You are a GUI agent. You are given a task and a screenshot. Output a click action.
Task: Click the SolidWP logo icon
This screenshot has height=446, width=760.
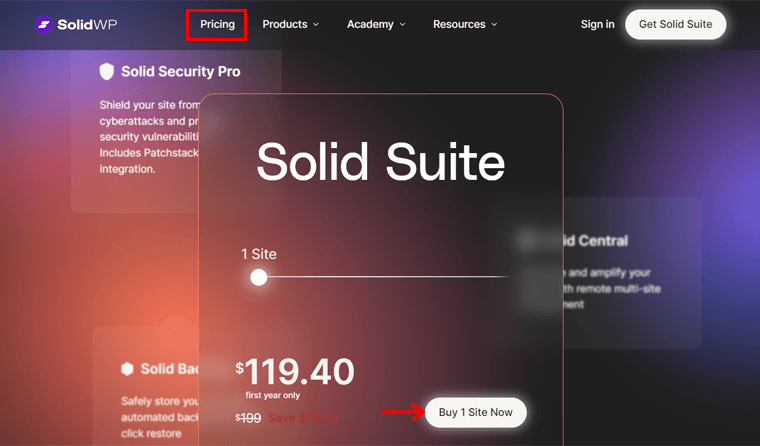coord(43,24)
